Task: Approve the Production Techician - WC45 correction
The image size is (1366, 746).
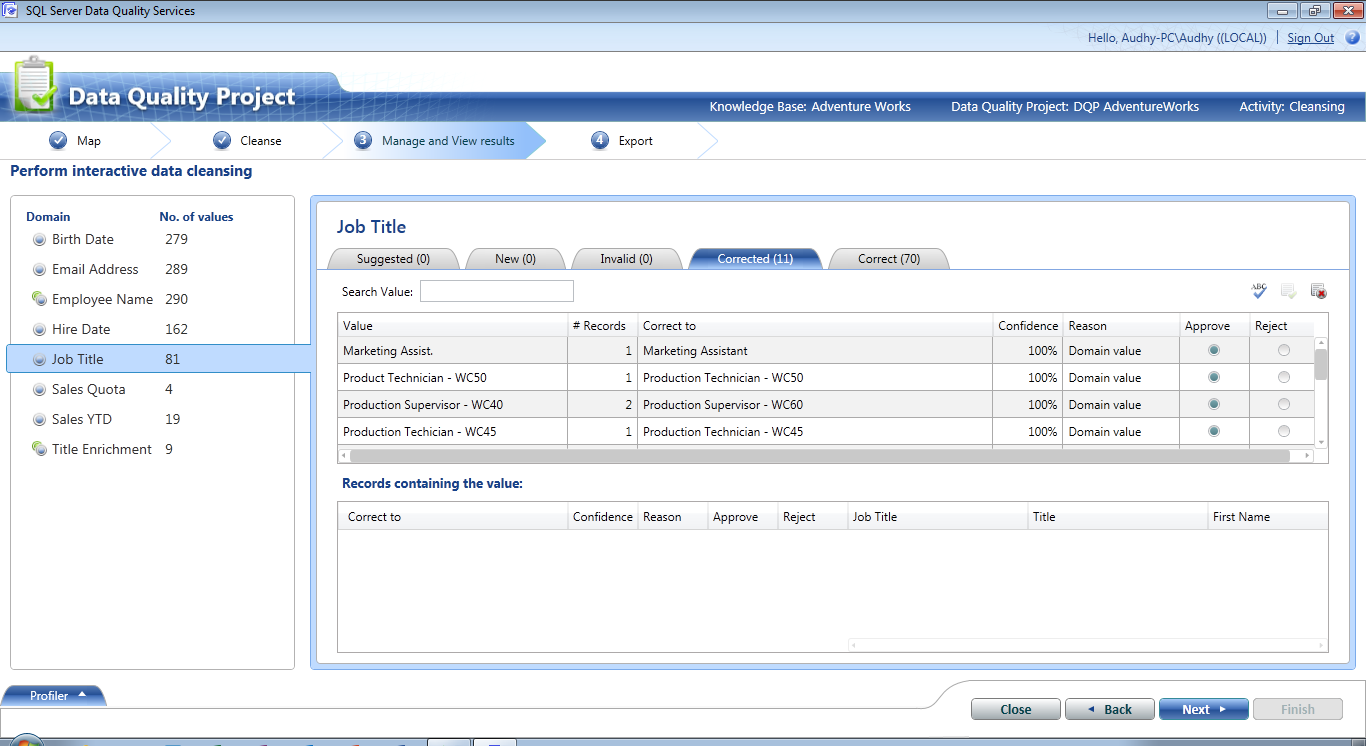Action: (1213, 431)
